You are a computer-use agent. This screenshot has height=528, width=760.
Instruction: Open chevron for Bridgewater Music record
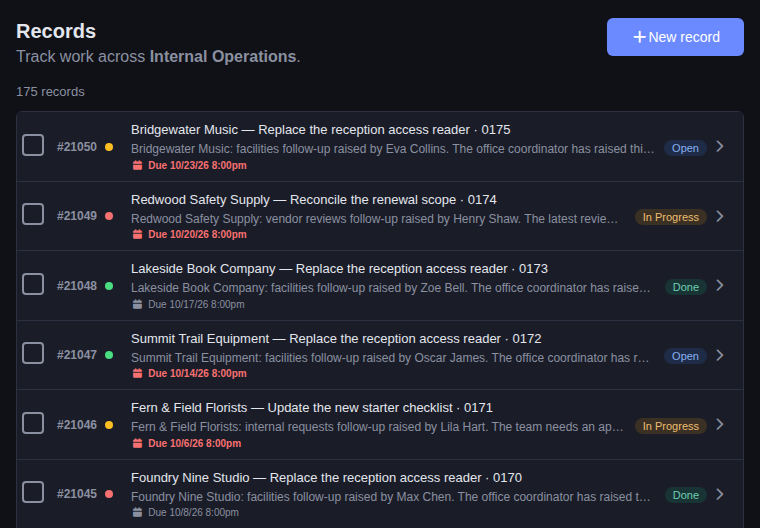click(720, 146)
